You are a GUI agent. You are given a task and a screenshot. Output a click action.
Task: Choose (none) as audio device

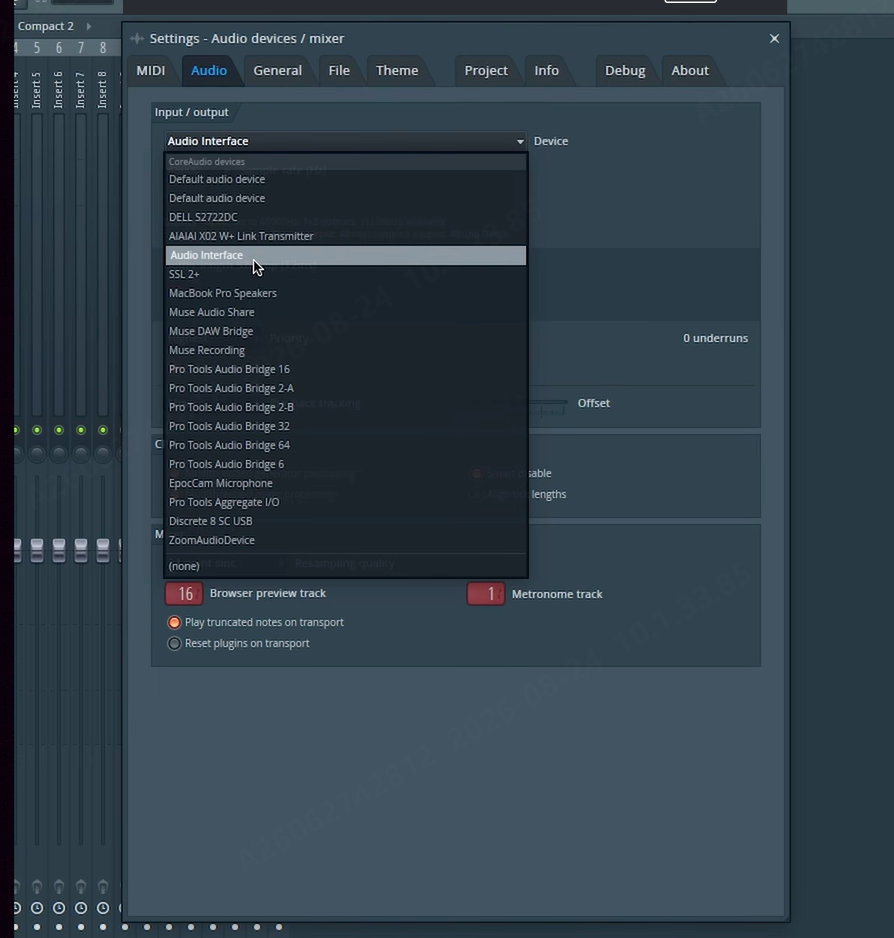coord(346,566)
